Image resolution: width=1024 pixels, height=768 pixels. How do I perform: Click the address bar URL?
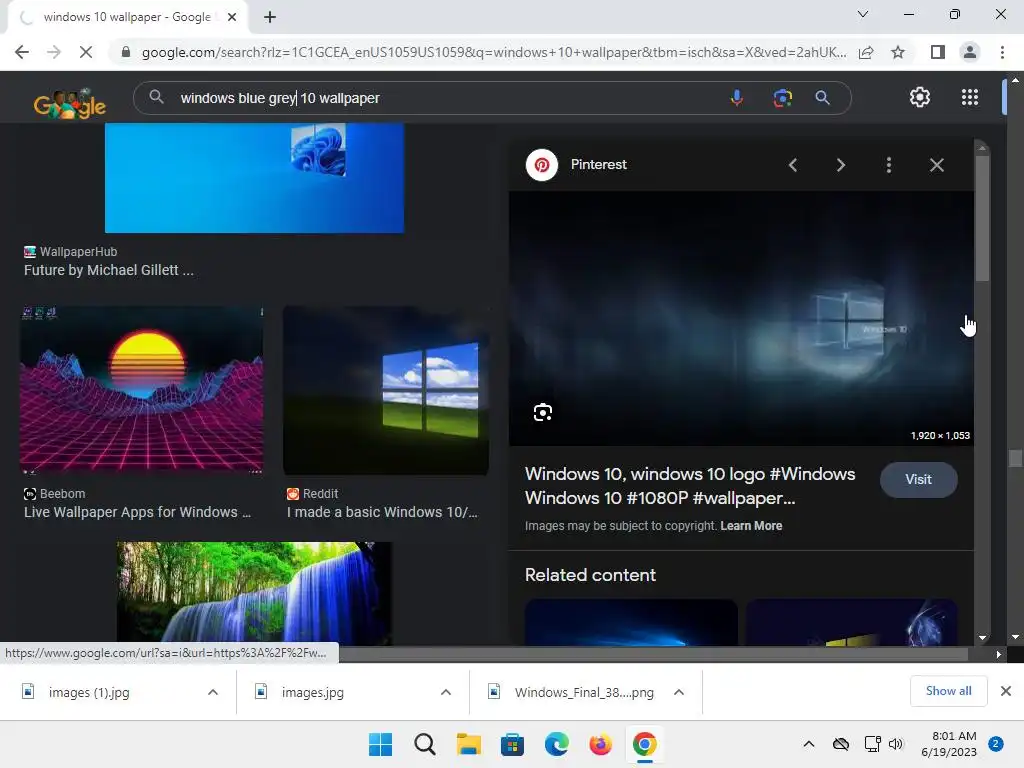tap(494, 52)
